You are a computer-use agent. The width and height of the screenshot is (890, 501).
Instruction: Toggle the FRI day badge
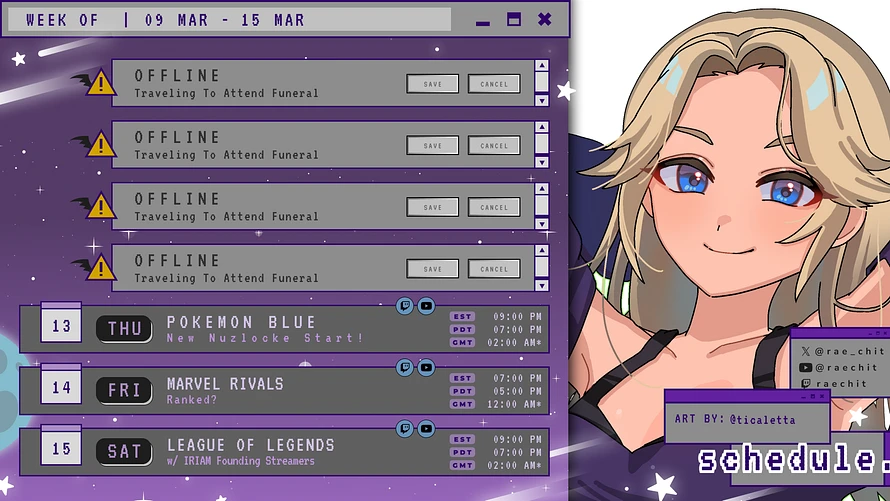coord(124,390)
